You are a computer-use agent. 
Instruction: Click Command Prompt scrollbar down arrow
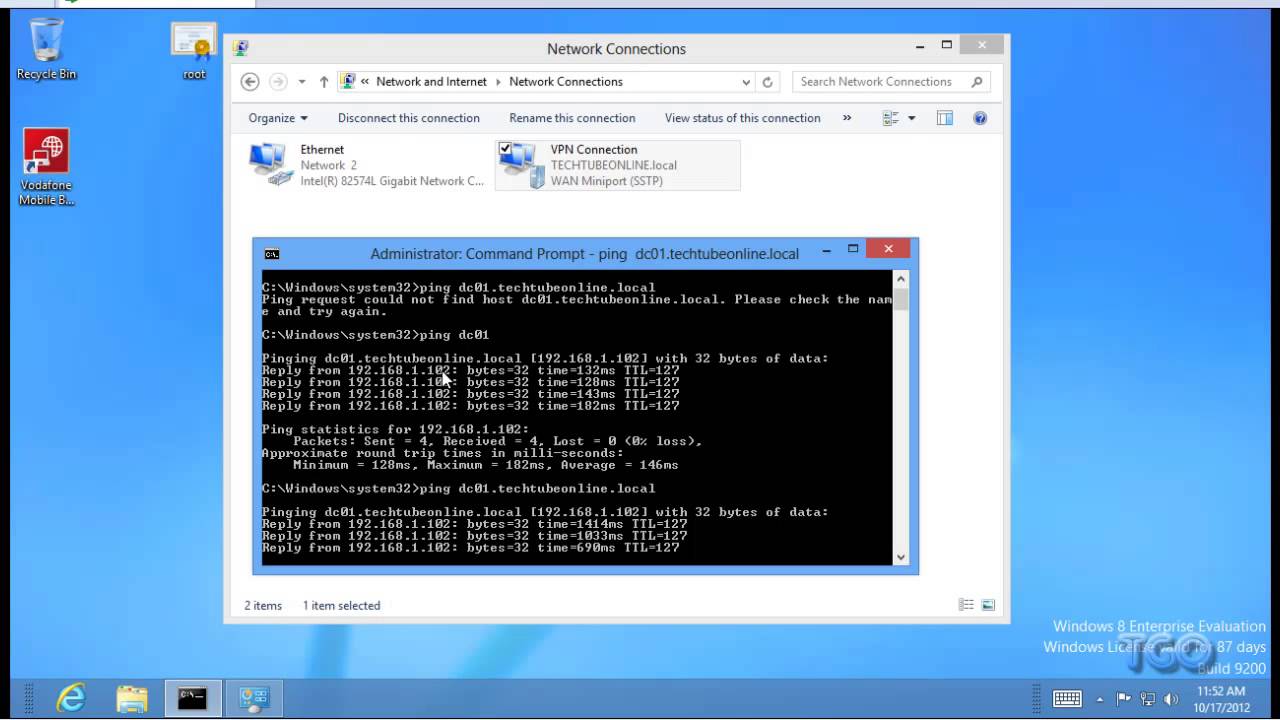click(x=900, y=557)
